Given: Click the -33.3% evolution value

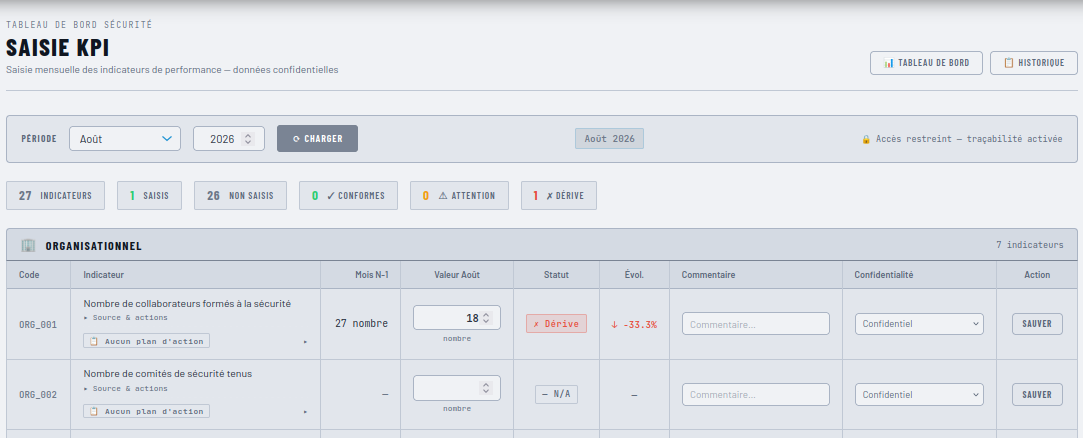Looking at the screenshot, I should point(634,325).
